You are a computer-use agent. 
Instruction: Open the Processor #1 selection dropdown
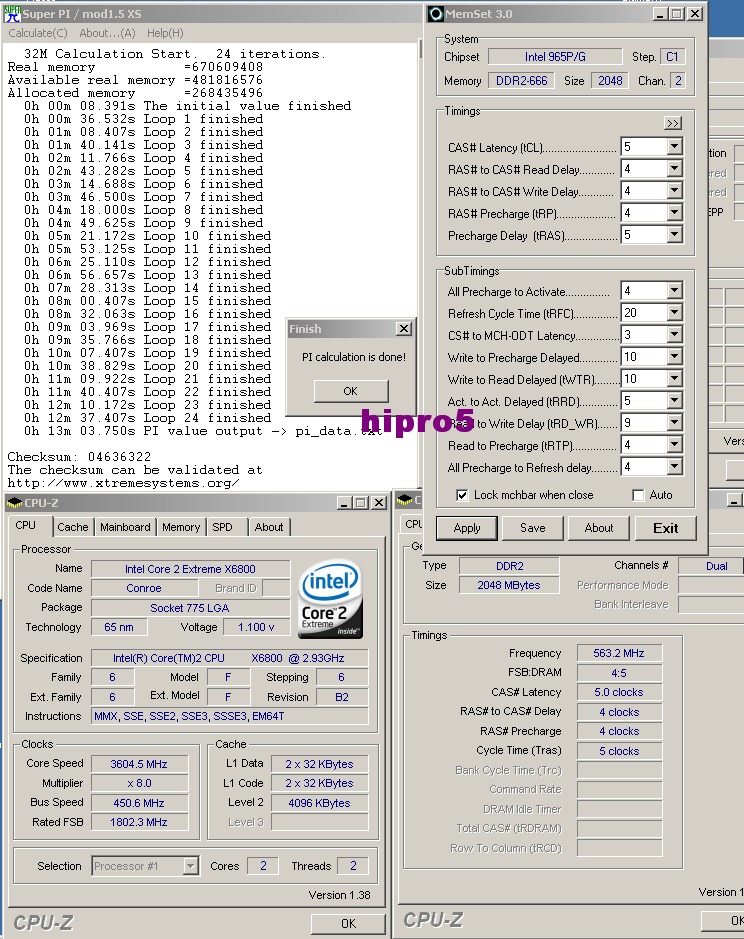click(x=190, y=866)
